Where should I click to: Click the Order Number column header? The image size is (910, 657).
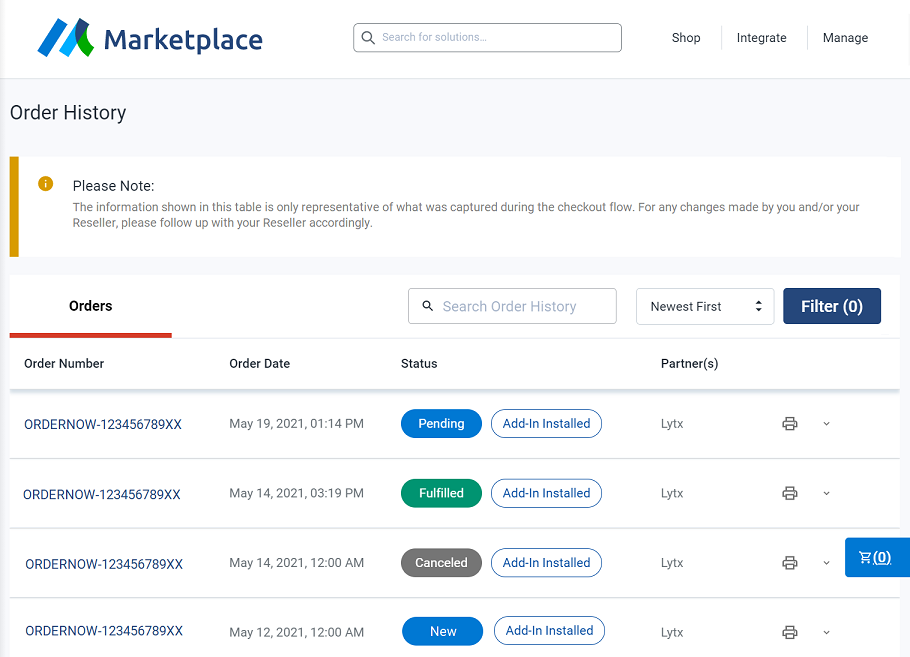(x=64, y=363)
